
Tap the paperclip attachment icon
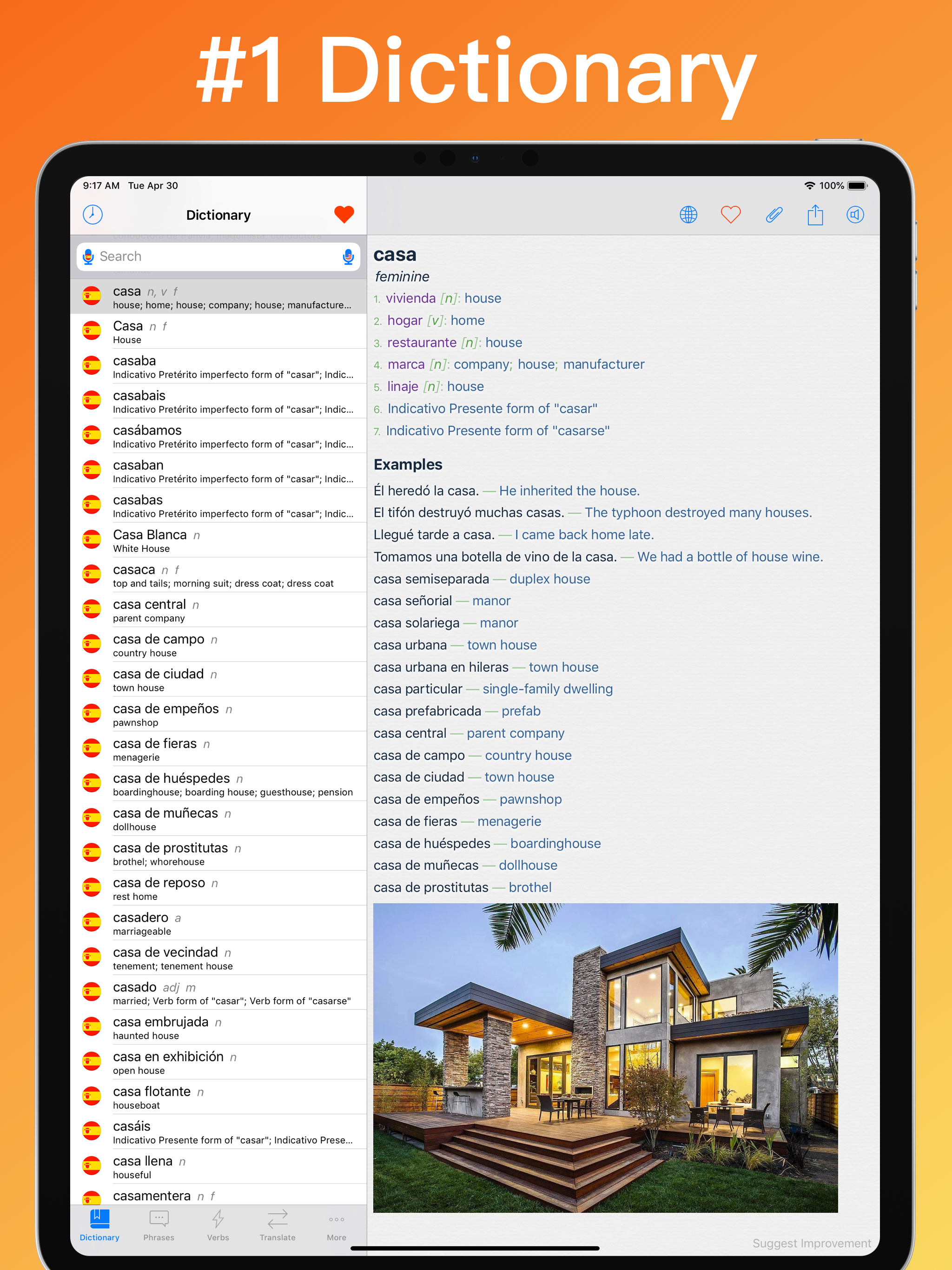pos(773,215)
